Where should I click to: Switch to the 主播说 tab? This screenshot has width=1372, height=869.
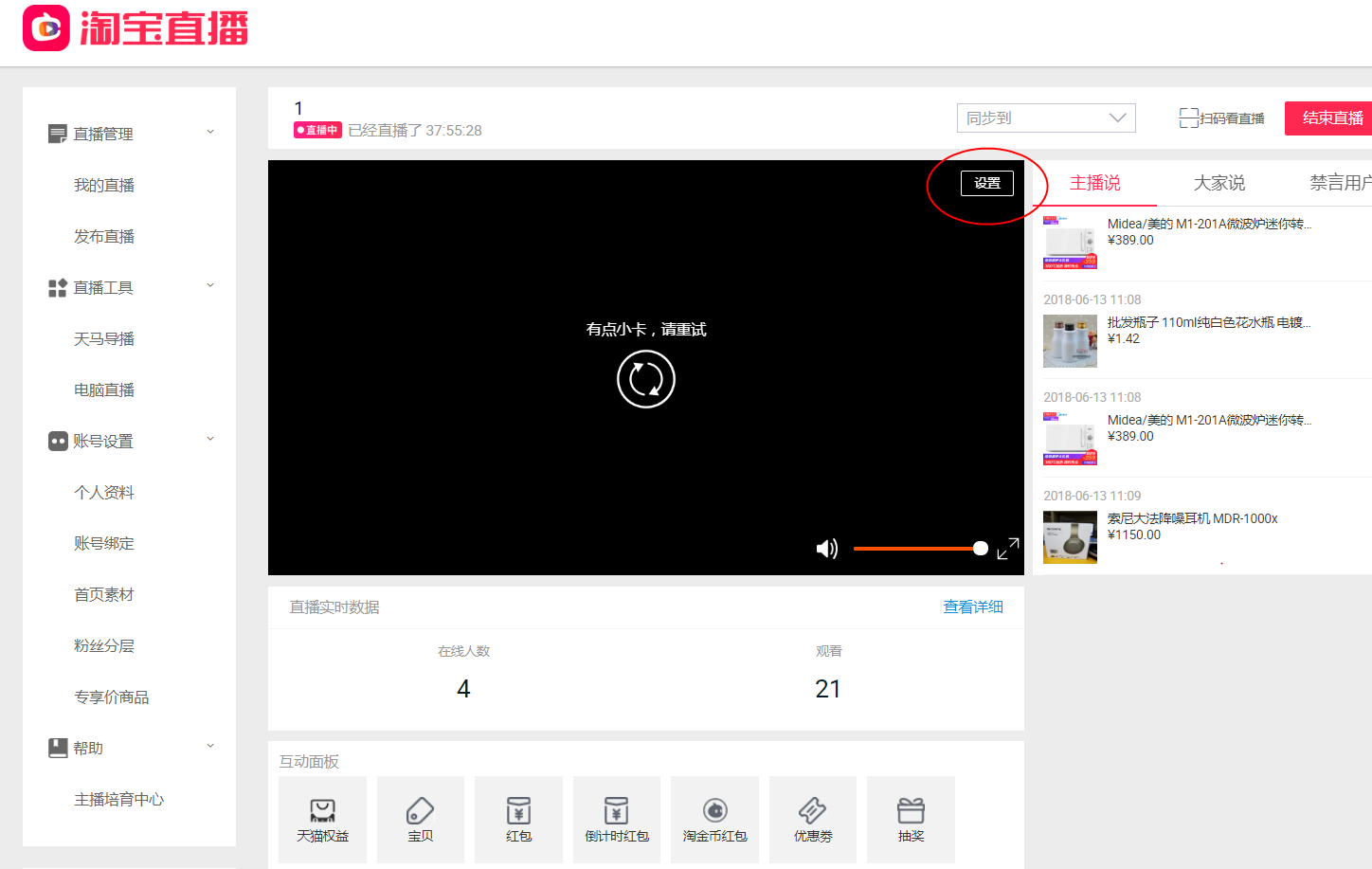pyautogui.click(x=1095, y=183)
